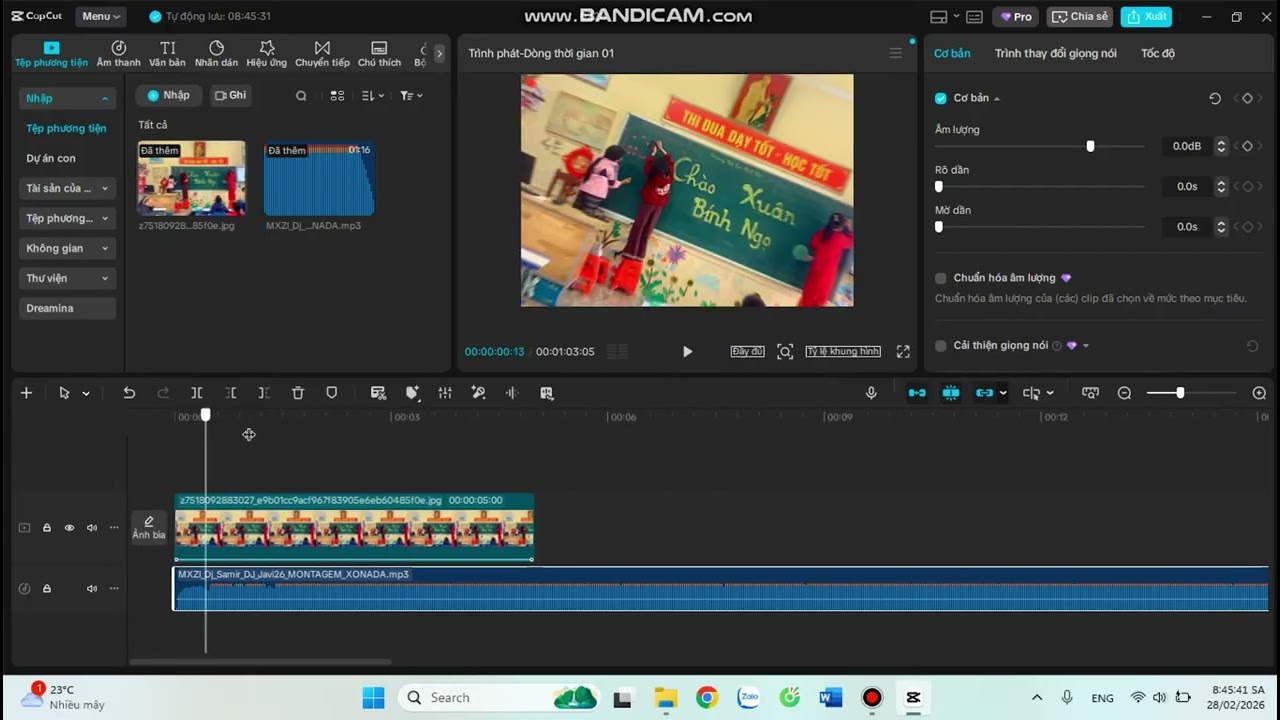Click the timeline zoom in magnifier
Screen dimensions: 1280x720
(x=1259, y=393)
